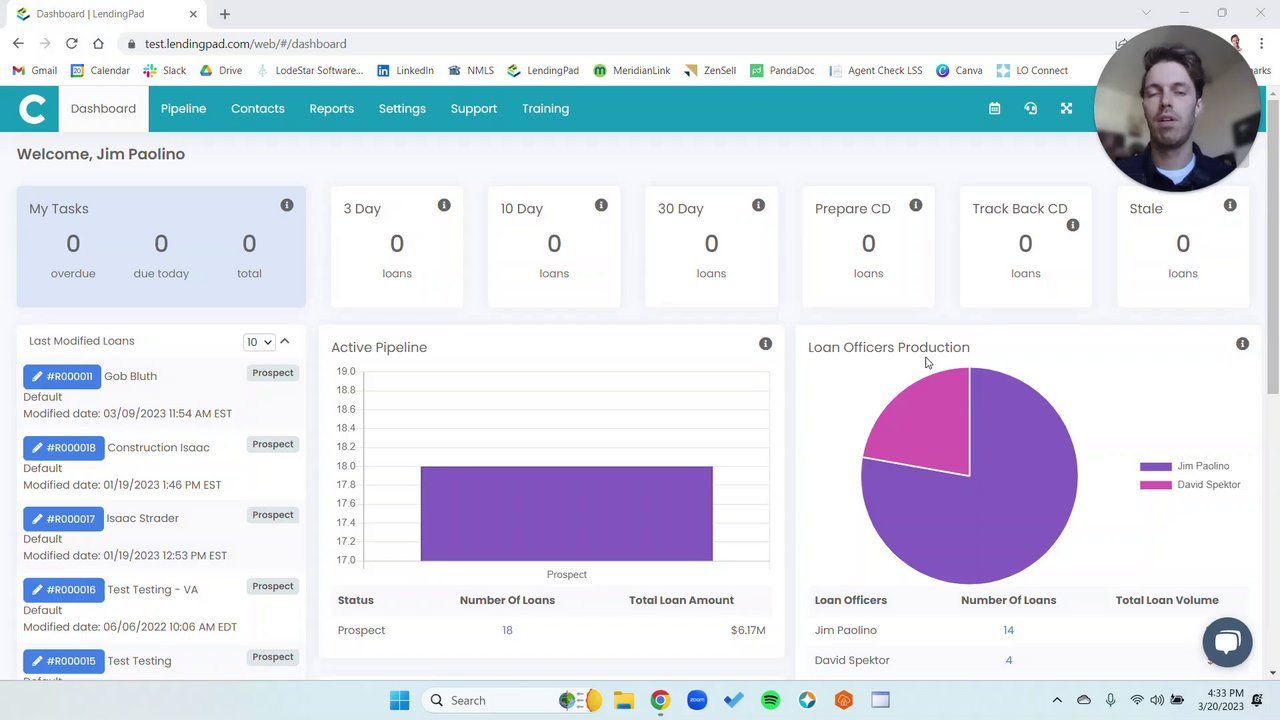Open the calendar icon in header
This screenshot has height=720, width=1280.
994,108
